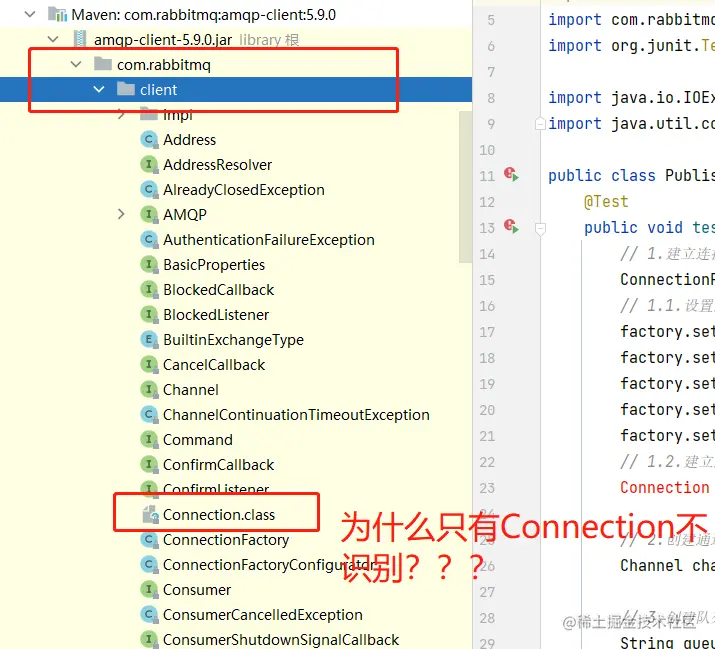
Task: Select ConsumerCancelledException in the tree
Action: [263, 615]
